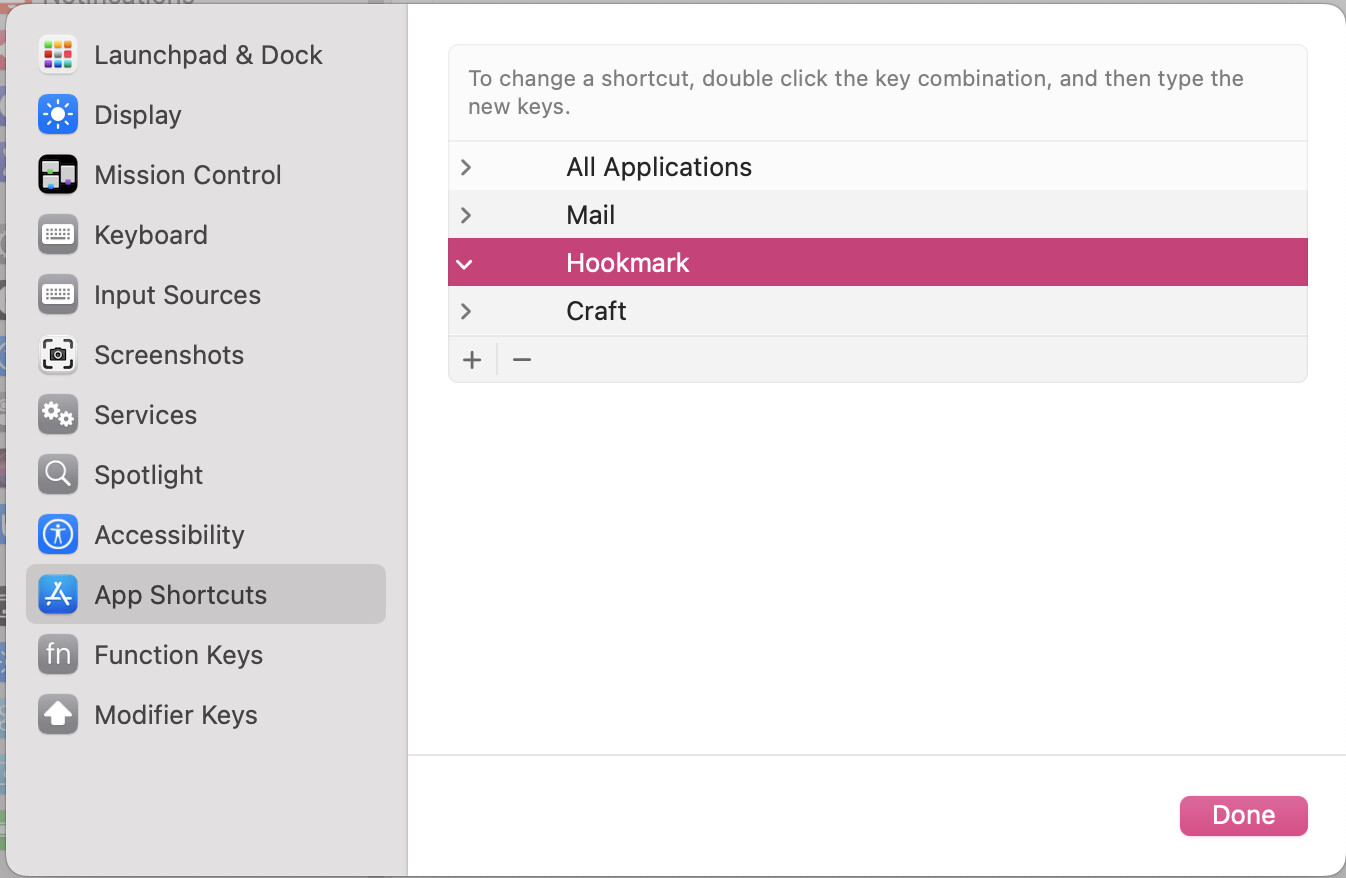Click the Display sun icon

[x=58, y=115]
